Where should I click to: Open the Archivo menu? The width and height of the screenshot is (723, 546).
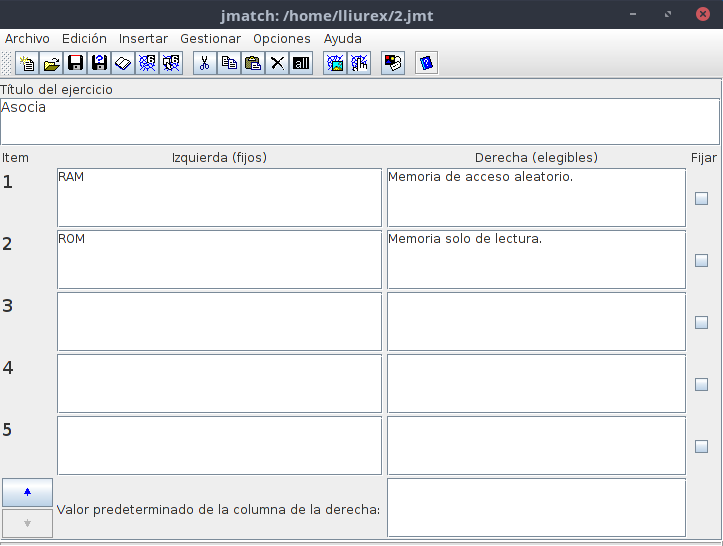tap(27, 38)
